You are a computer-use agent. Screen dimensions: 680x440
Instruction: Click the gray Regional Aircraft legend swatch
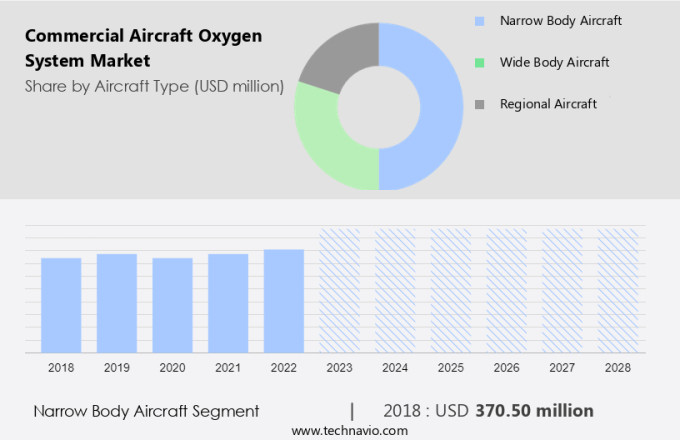[x=480, y=104]
